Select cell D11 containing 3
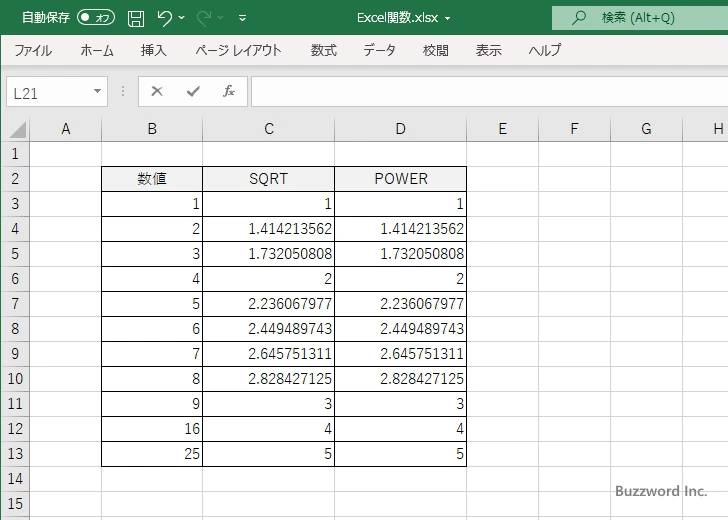728x520 pixels. tap(401, 404)
